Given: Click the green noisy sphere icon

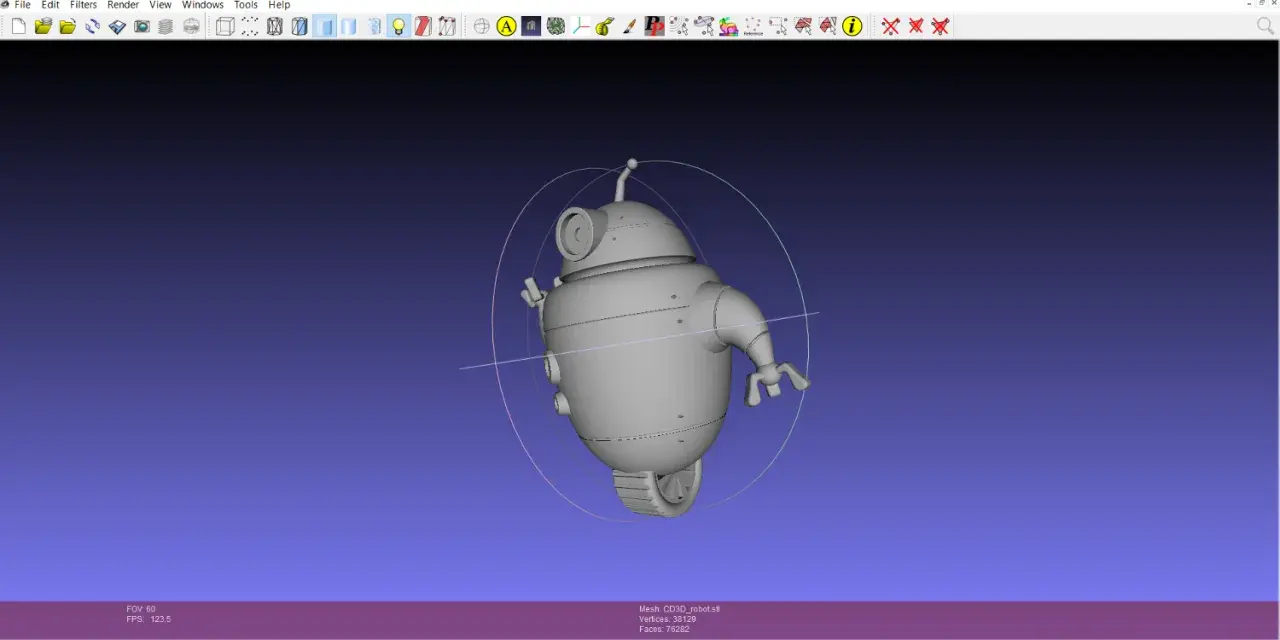Looking at the screenshot, I should [x=555, y=26].
